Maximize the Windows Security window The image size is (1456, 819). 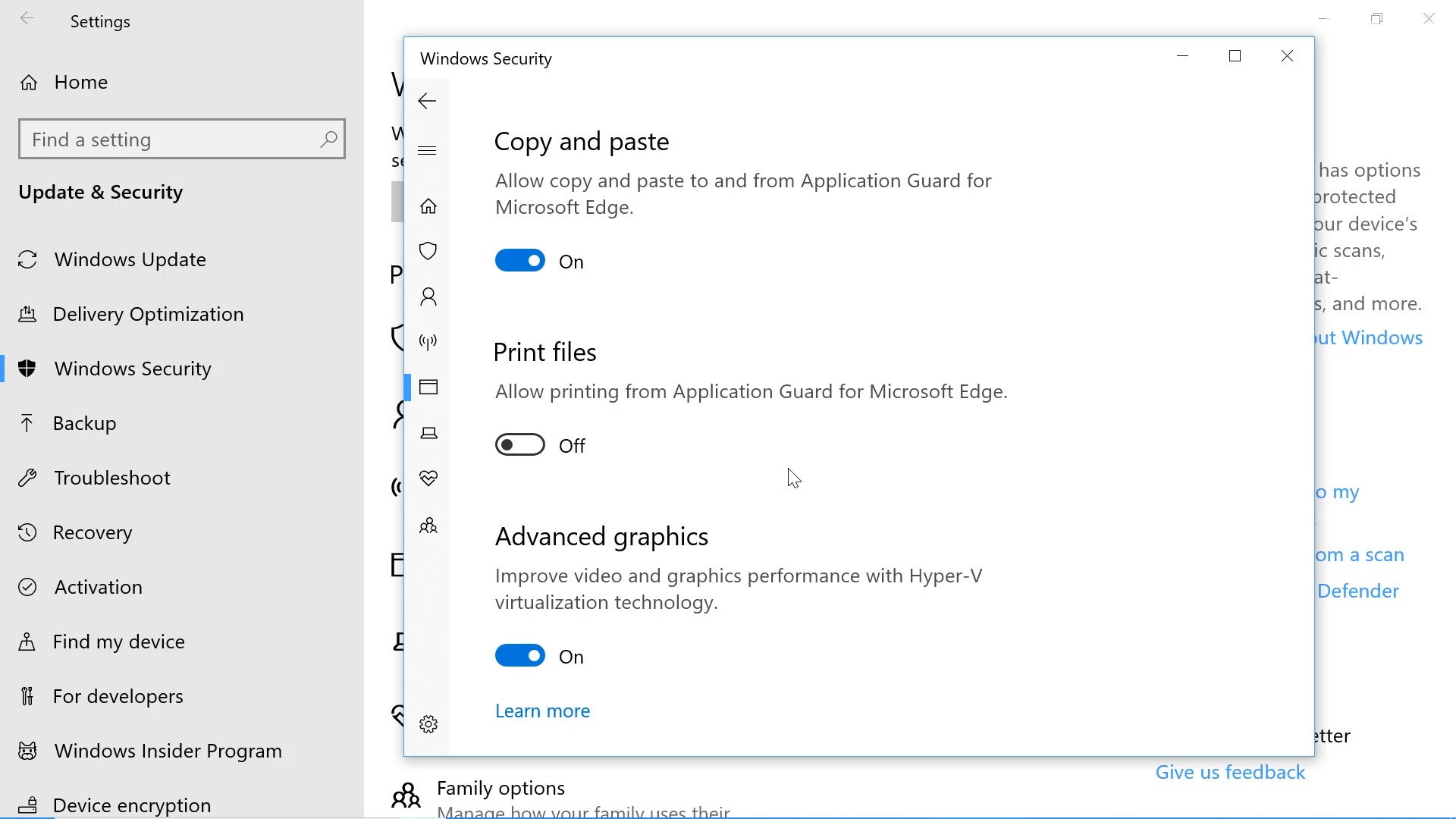click(x=1235, y=56)
